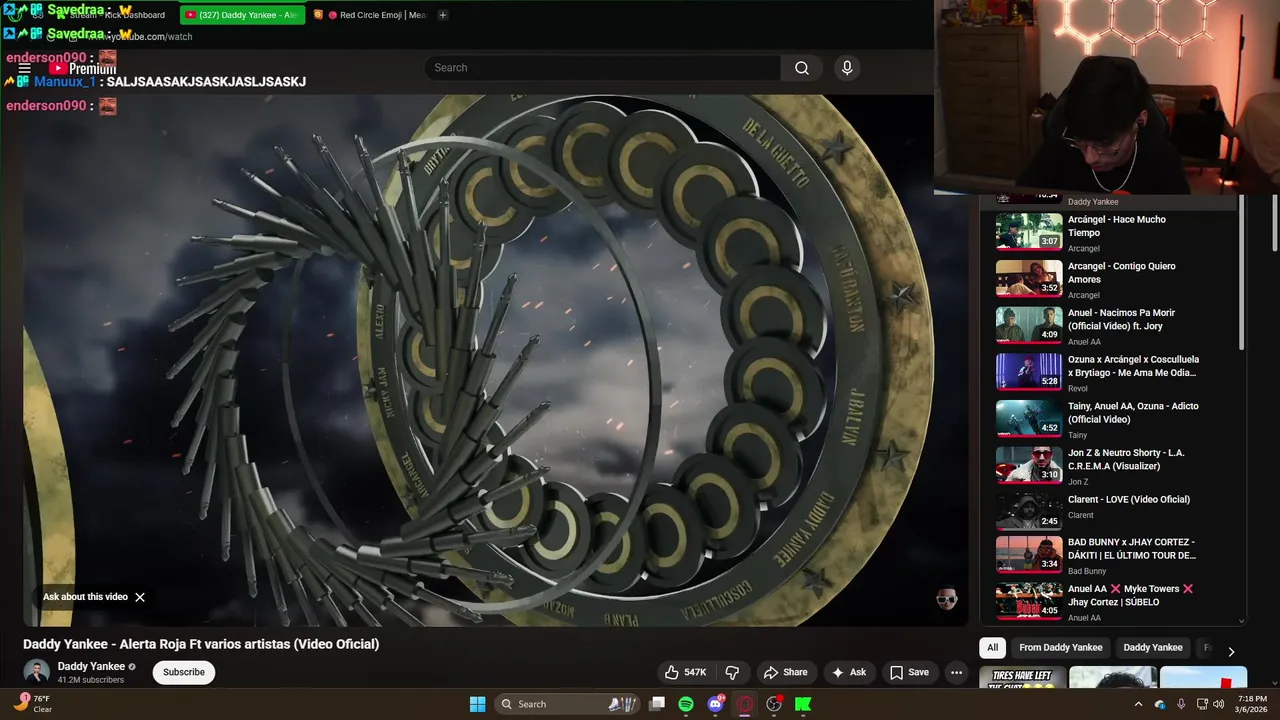Share the video via Share button
Viewport: 1280px width, 720px height.
pyautogui.click(x=785, y=672)
